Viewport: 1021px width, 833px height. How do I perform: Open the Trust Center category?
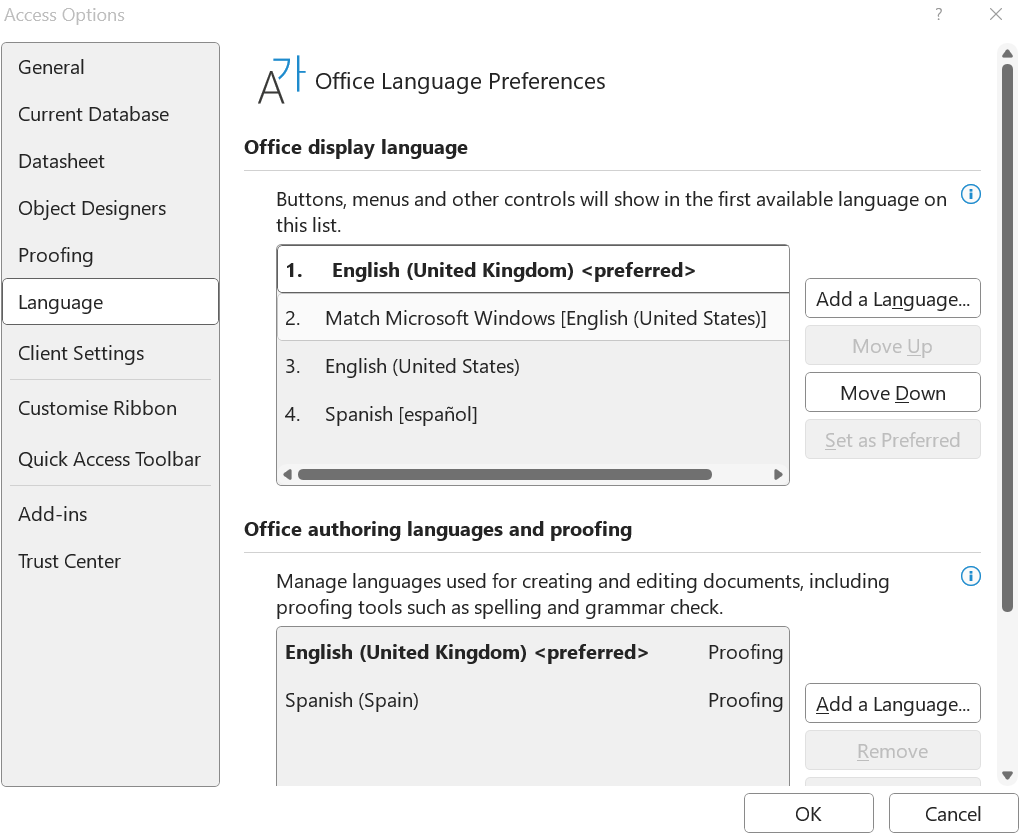click(69, 561)
